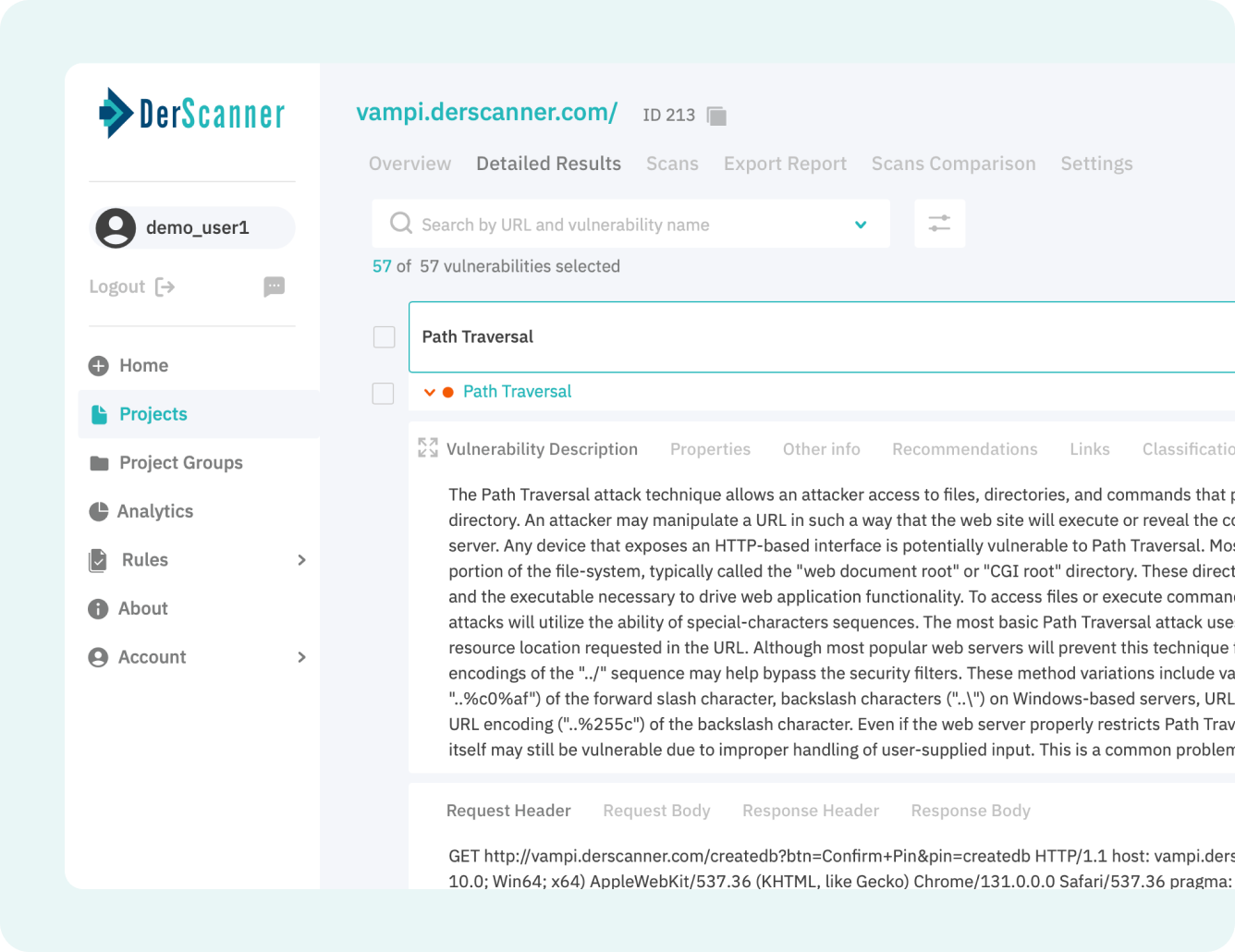The height and width of the screenshot is (952, 1235).
Task: Click the Project Groups folder icon
Action: (x=99, y=463)
